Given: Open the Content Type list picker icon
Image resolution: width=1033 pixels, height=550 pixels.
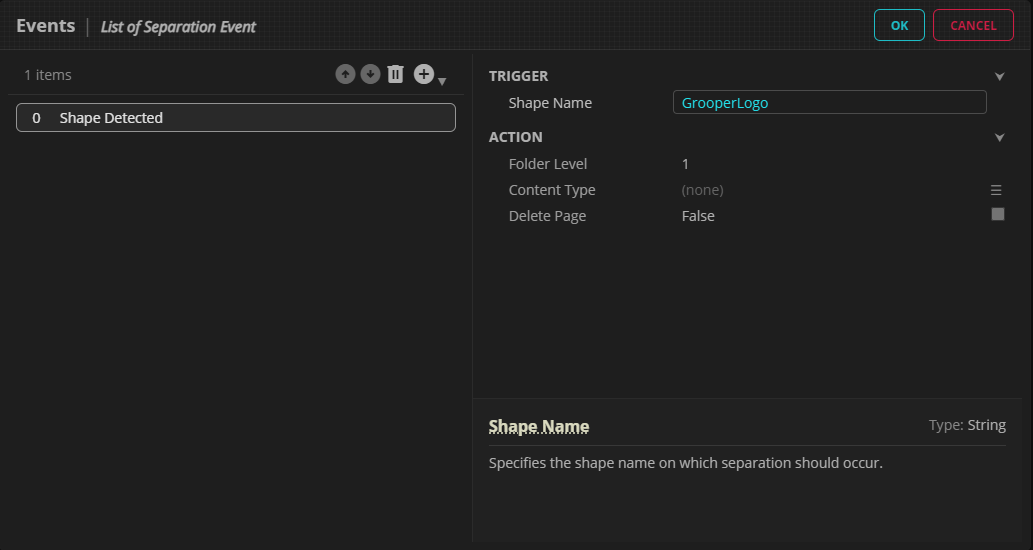Looking at the screenshot, I should 996,190.
